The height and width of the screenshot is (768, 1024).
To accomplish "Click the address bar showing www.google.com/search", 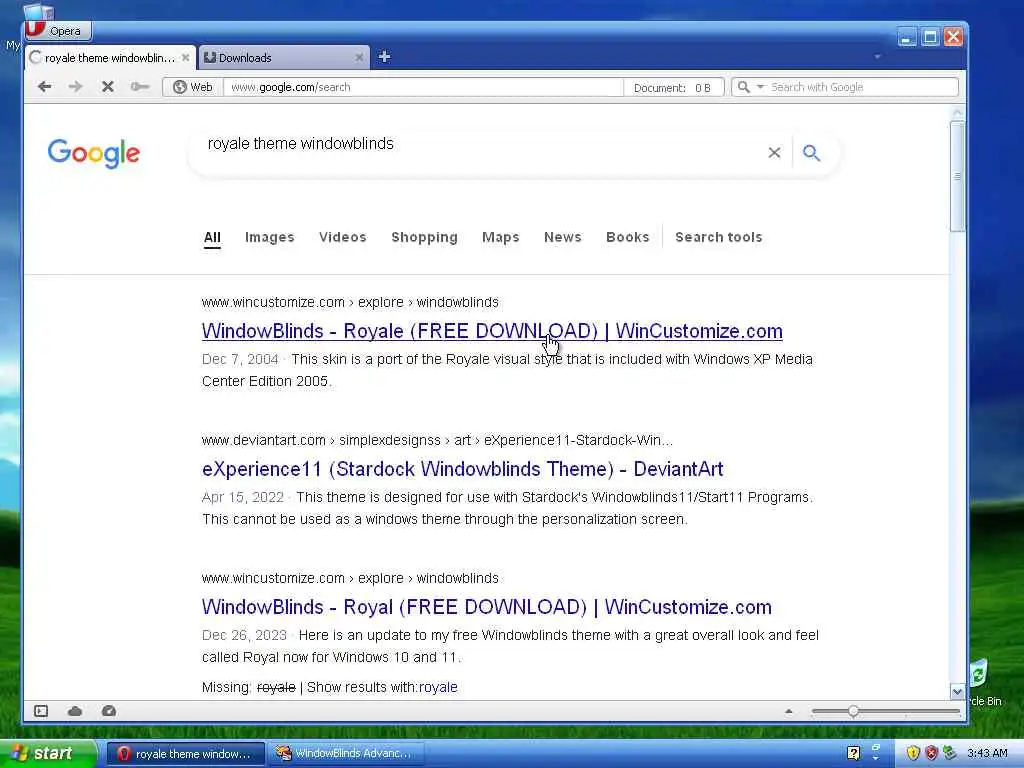I will click(x=423, y=87).
